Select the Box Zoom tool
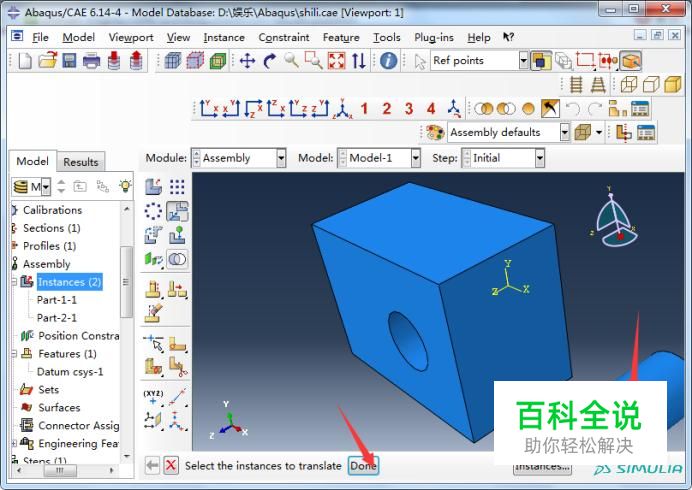Screen dimensions: 692x490 point(314,60)
